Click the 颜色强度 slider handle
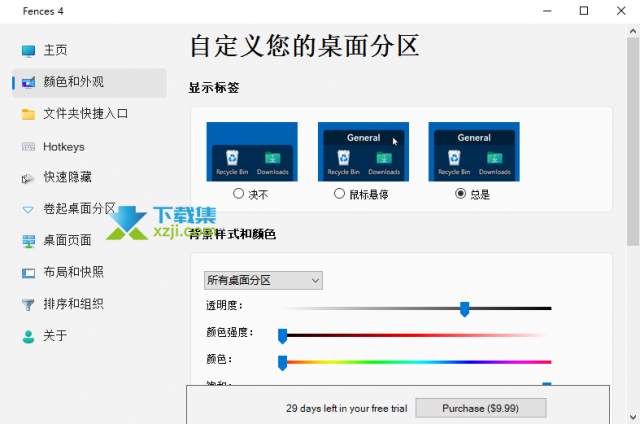The image size is (640, 424). [x=282, y=336]
